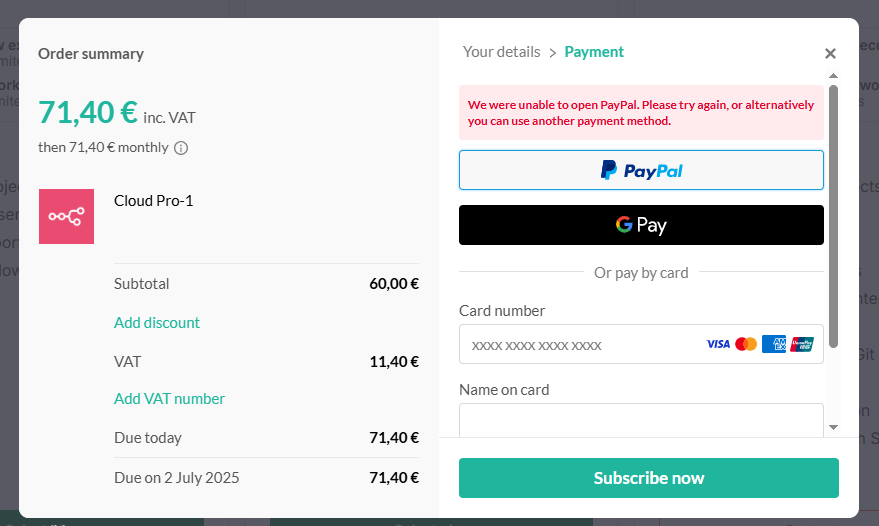
Task: Click the UnionPay card logo
Action: coord(802,344)
